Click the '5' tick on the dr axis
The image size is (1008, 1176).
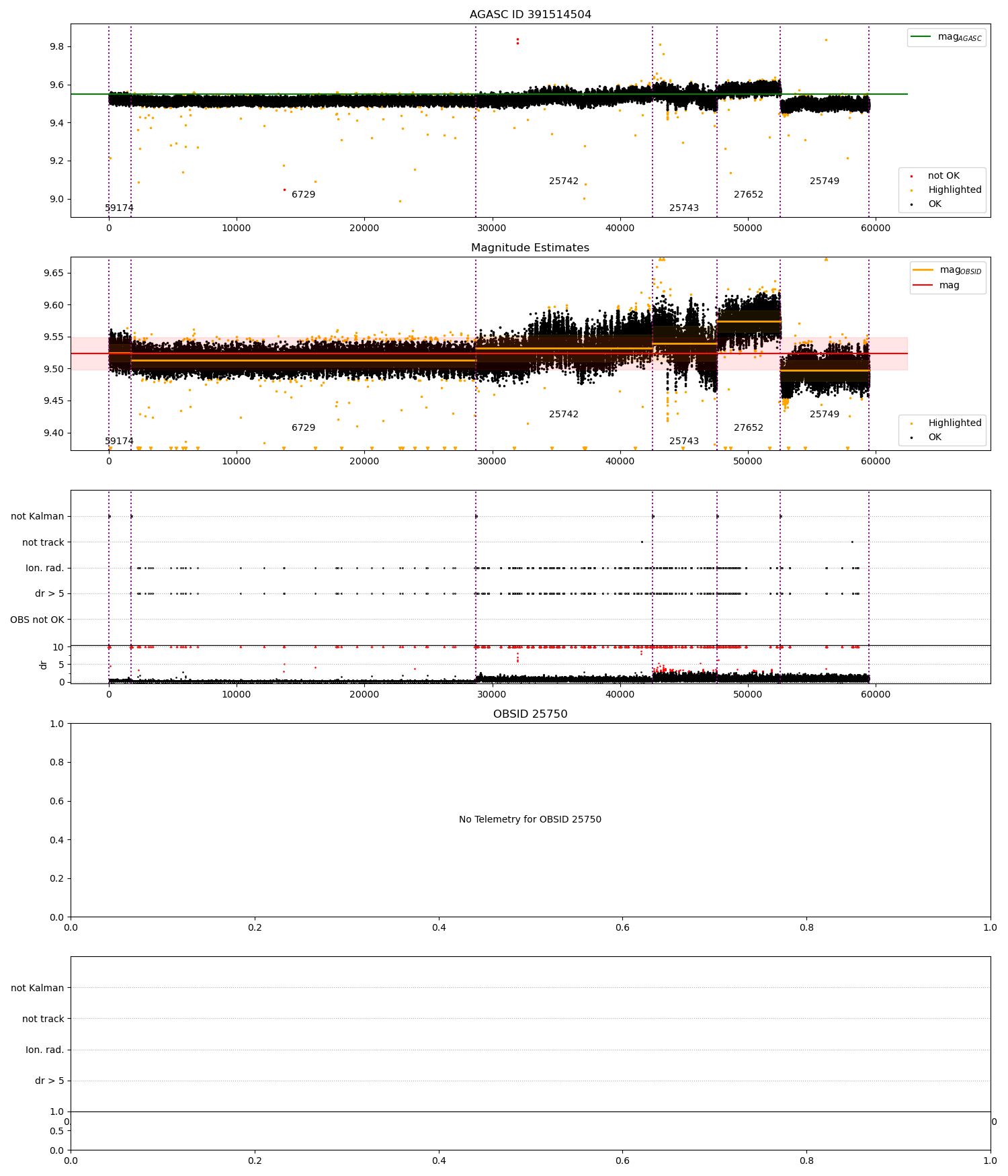(x=61, y=665)
